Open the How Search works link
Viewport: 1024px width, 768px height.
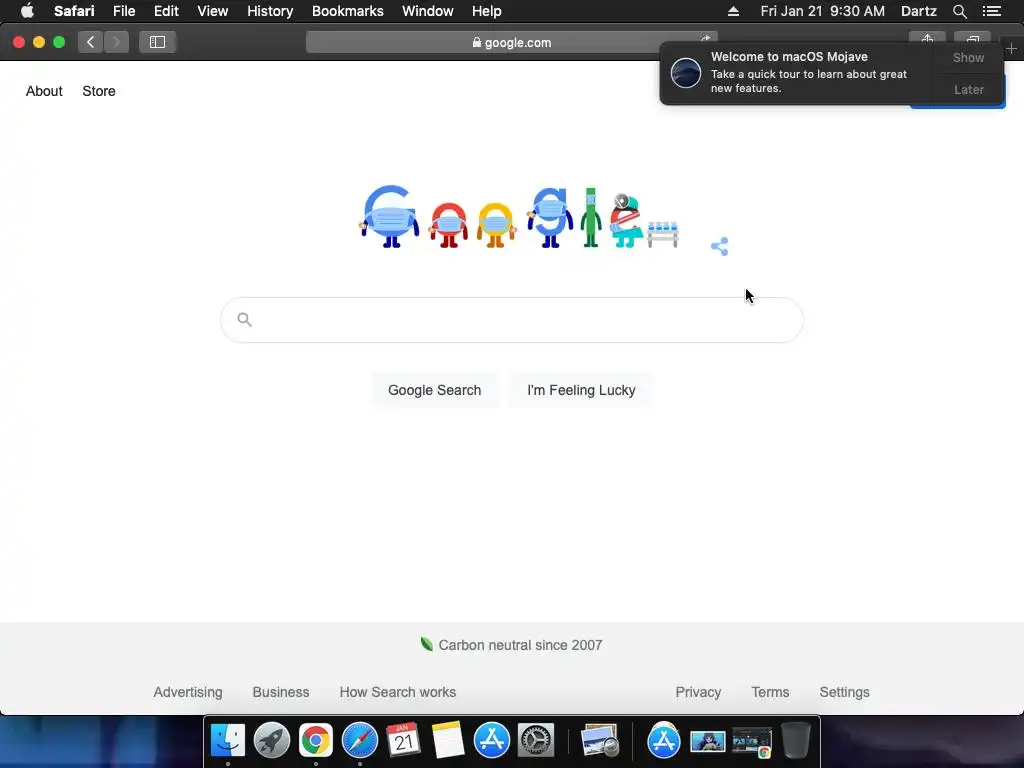pos(398,692)
